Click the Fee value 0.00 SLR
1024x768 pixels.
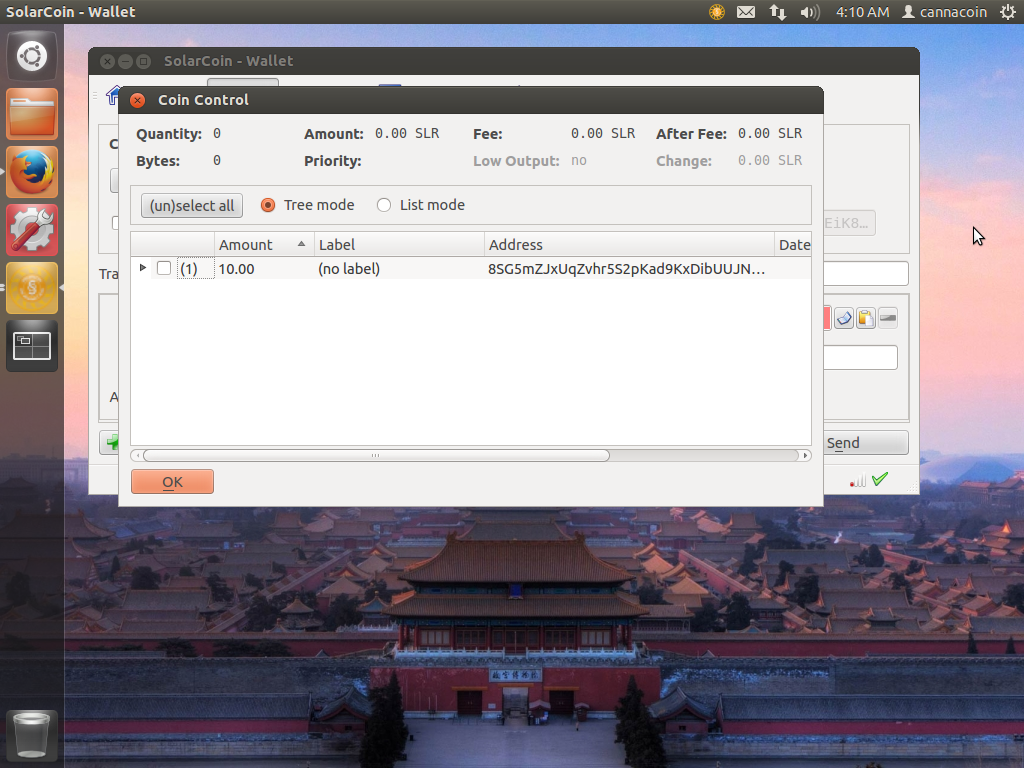[x=603, y=133]
